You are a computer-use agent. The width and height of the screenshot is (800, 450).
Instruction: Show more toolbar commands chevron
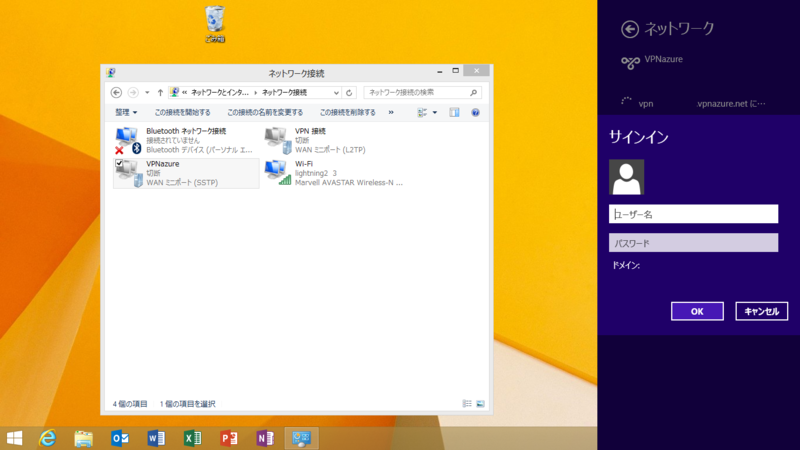pyautogui.click(x=391, y=112)
